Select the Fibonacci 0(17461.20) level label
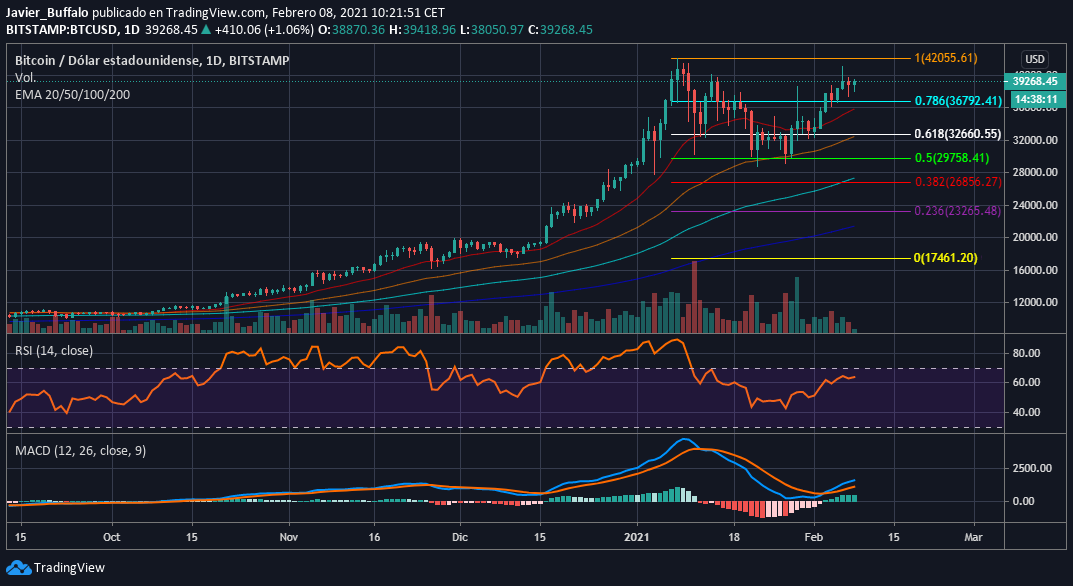The height and width of the screenshot is (586, 1073). click(946, 258)
